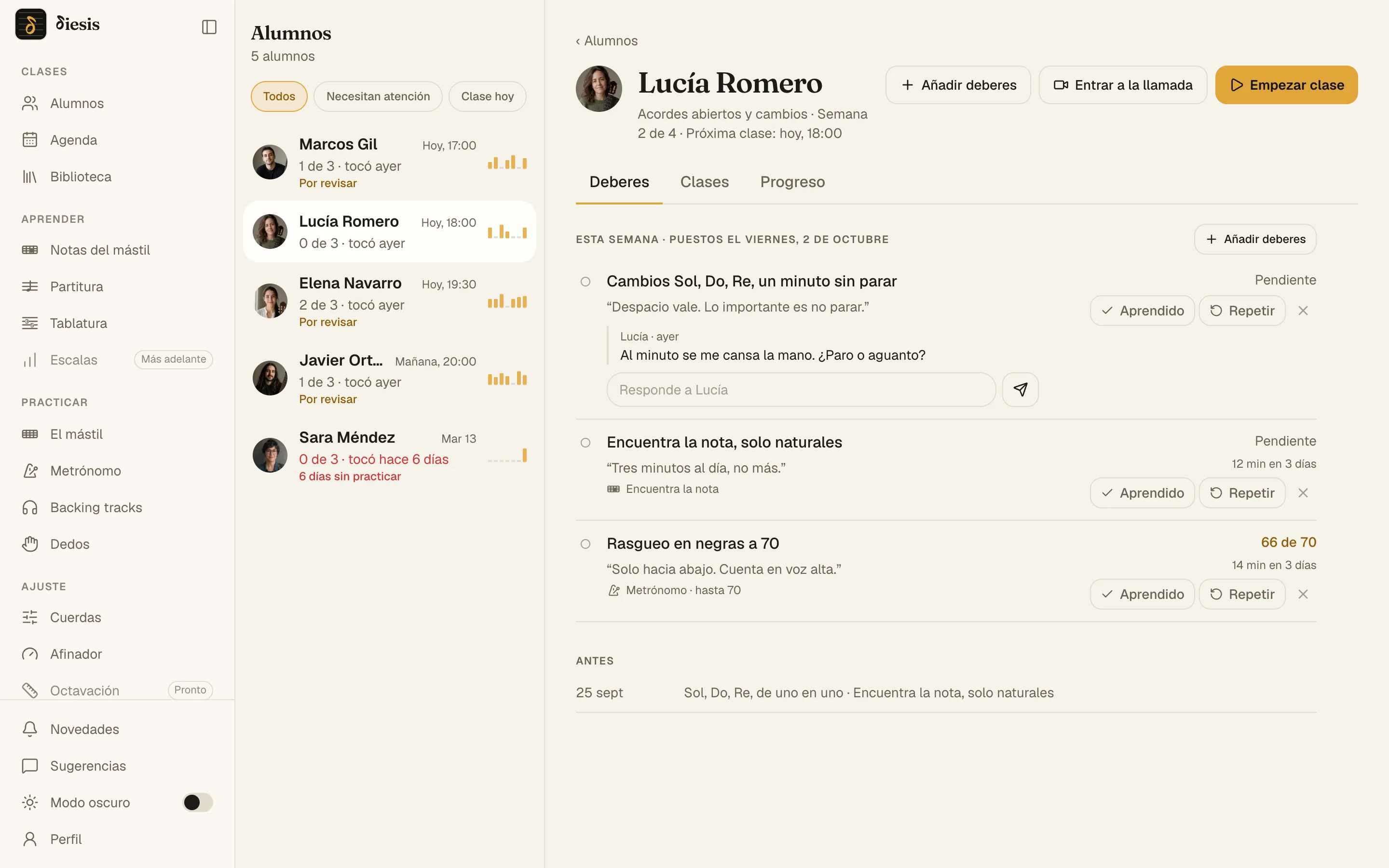The width and height of the screenshot is (1389, 868).
Task: Click Entrar a la llamada
Action: click(1123, 85)
